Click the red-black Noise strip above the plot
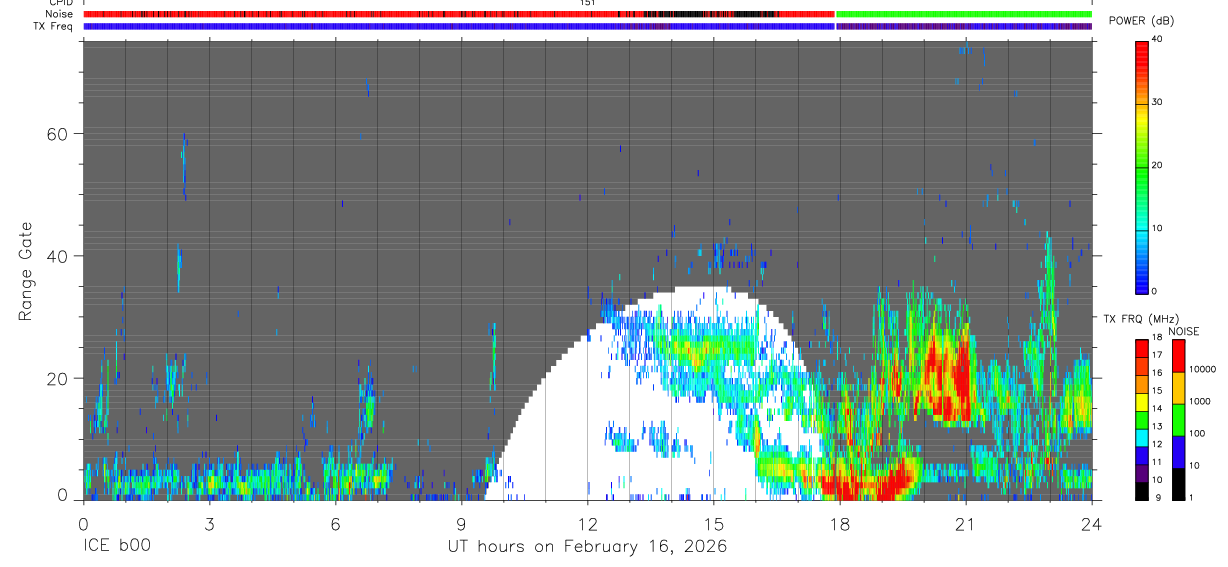The image size is (1228, 567). [x=459, y=14]
